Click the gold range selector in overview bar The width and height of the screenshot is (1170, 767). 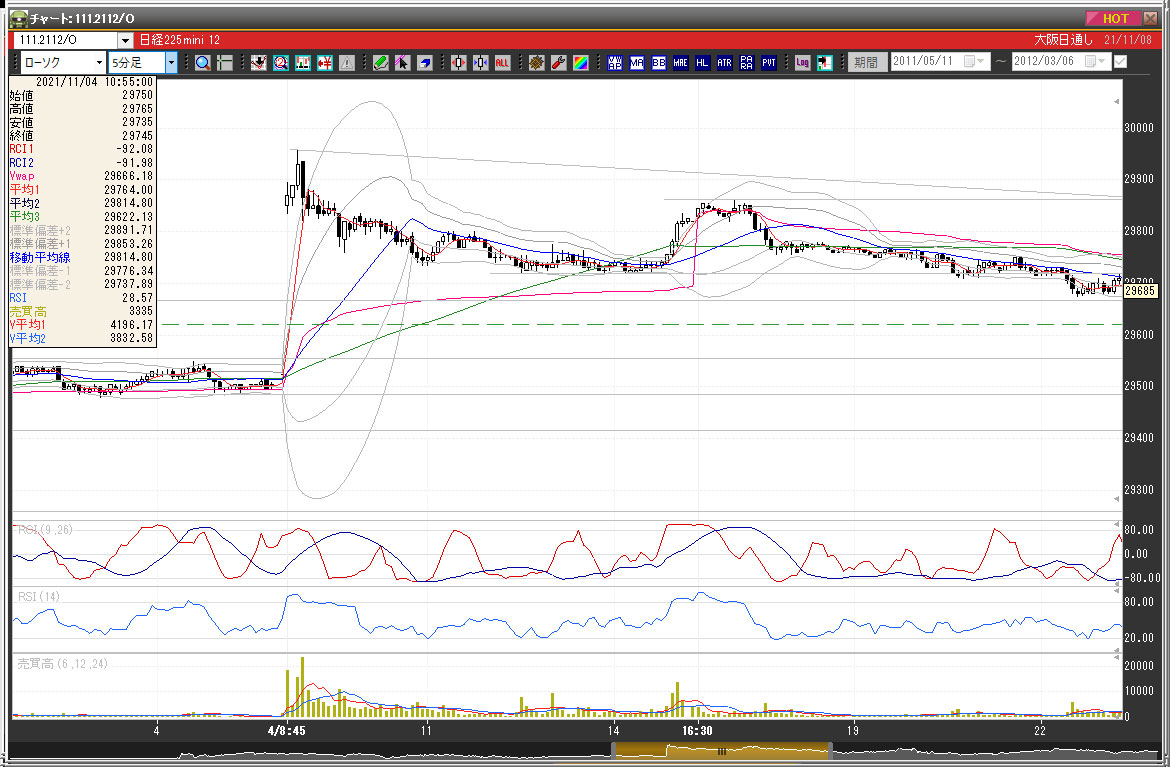coord(722,751)
